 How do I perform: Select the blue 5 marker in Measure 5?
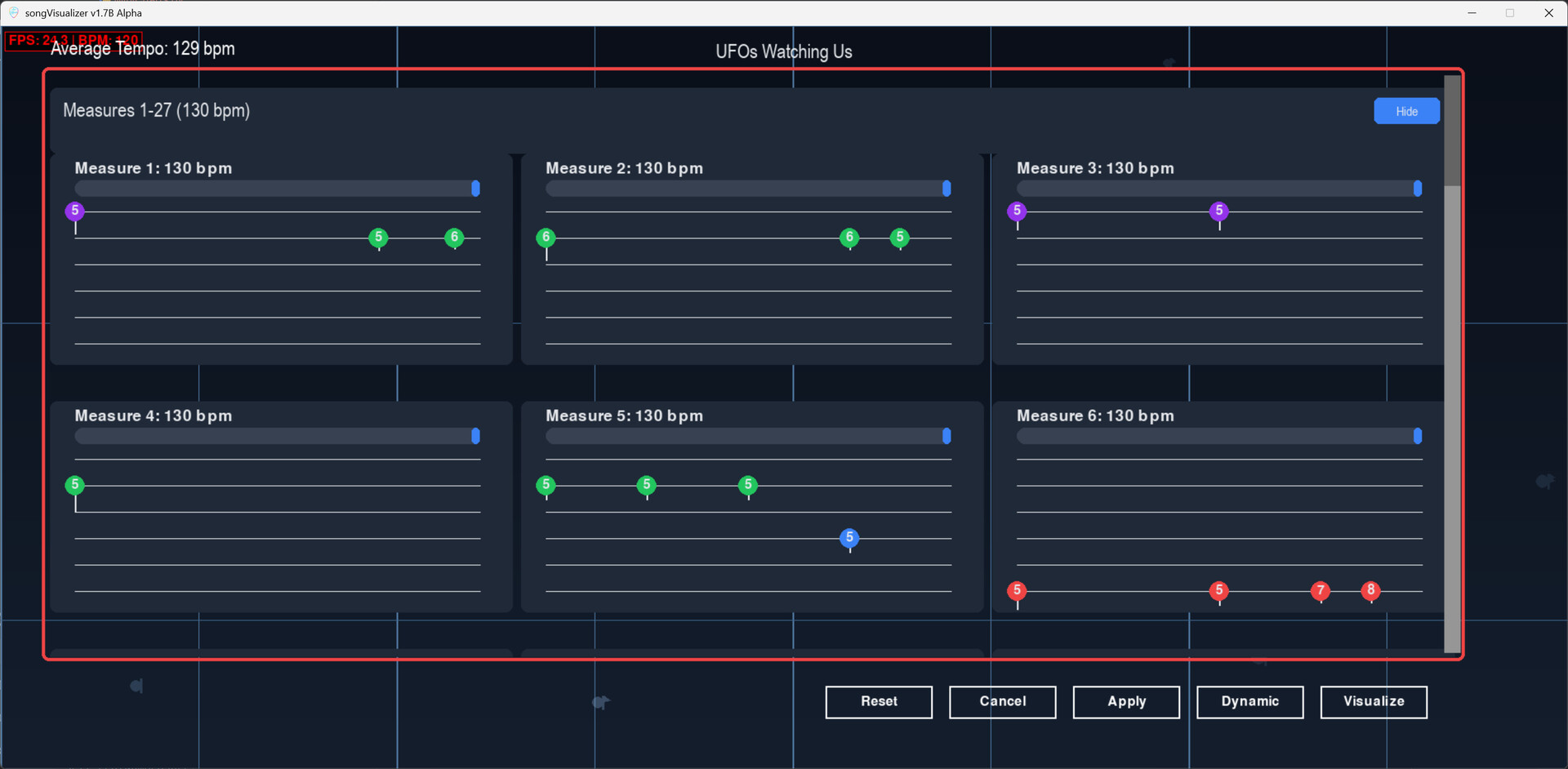point(849,539)
